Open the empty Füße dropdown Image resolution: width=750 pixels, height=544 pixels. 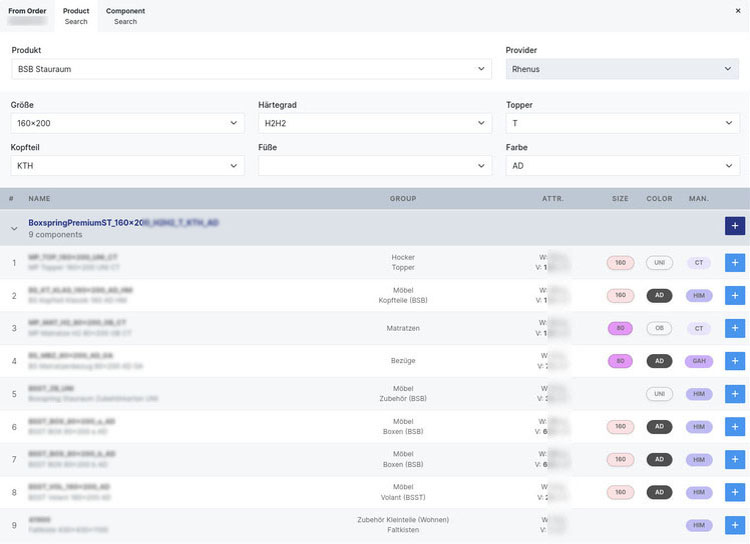coord(374,166)
